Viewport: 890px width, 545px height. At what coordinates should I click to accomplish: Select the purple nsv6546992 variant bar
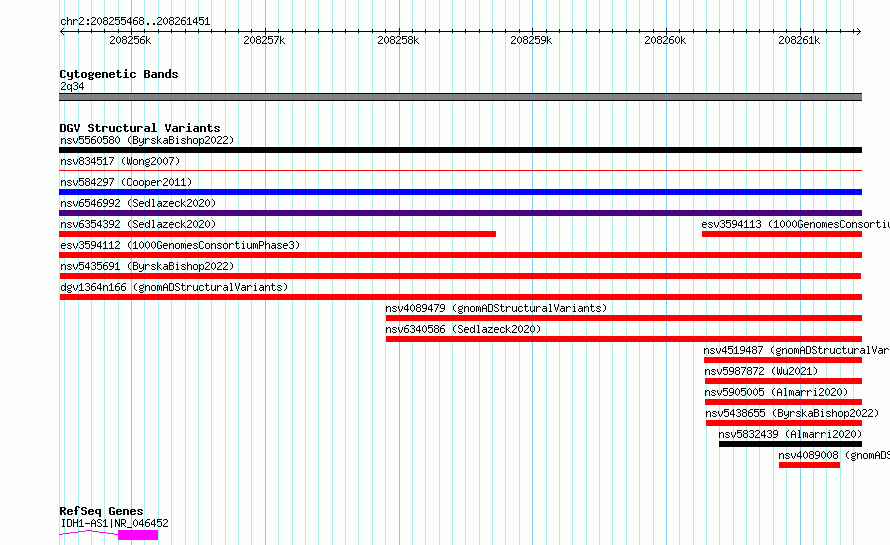[x=460, y=213]
